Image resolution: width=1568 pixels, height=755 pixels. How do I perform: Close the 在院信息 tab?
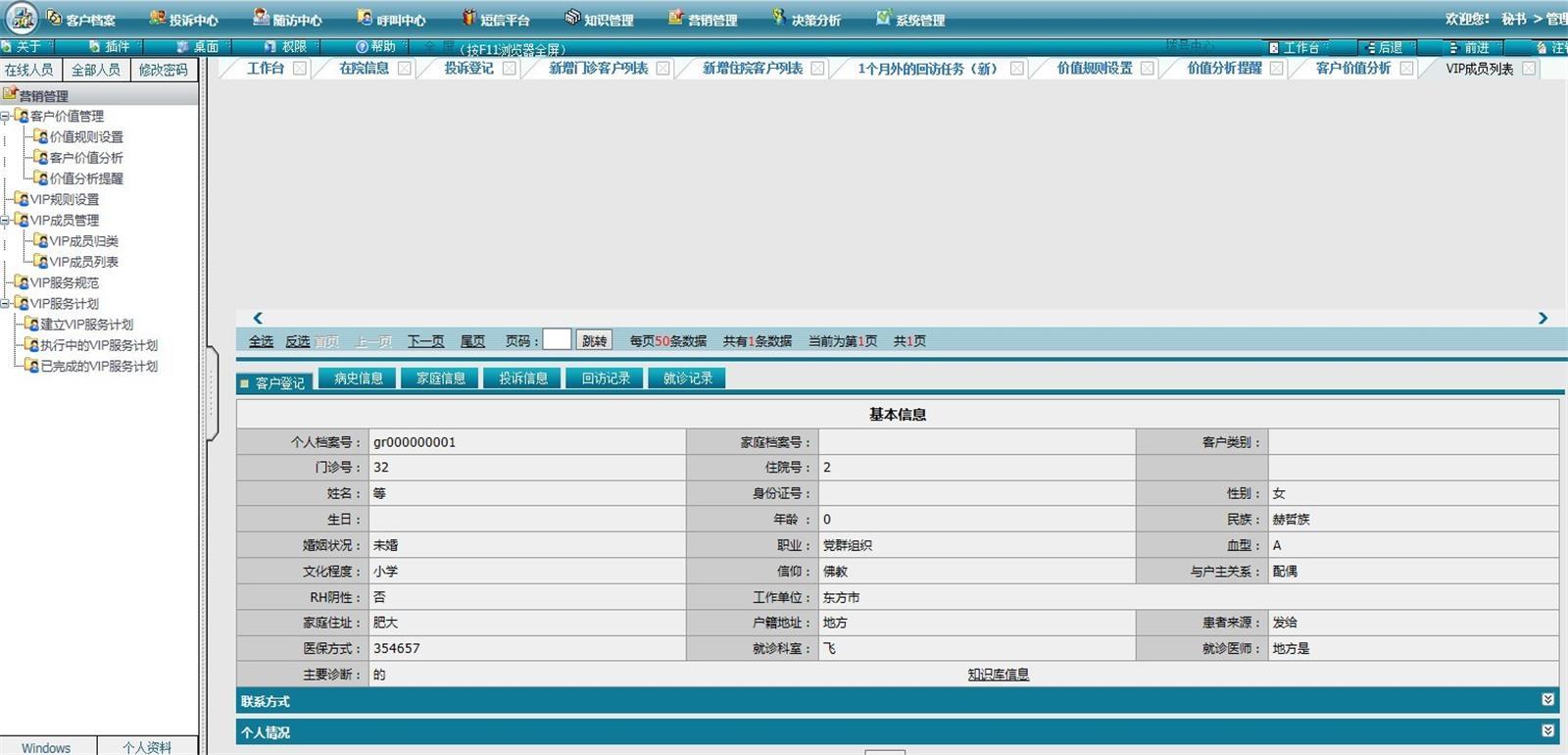(404, 69)
